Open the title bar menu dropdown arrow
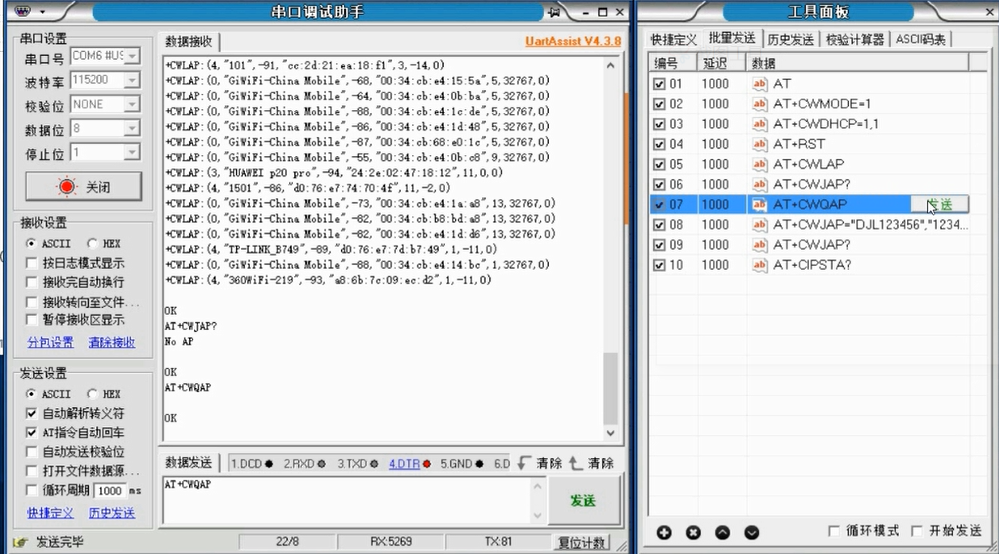 click(43, 11)
